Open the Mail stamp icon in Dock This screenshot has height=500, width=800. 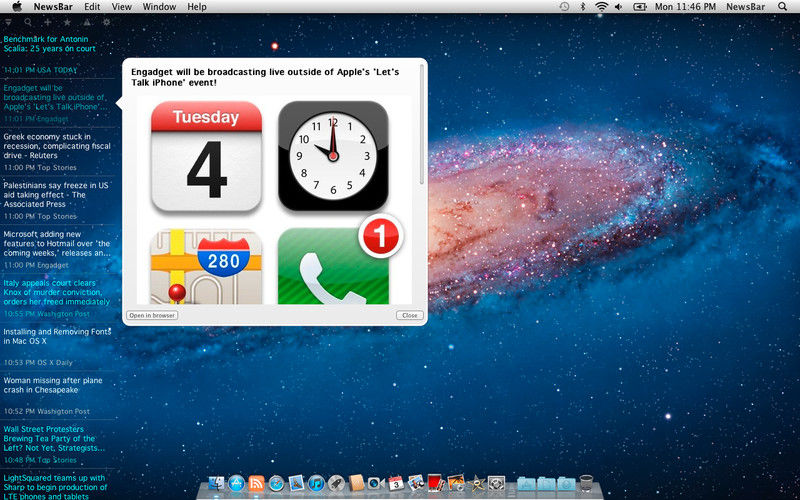[296, 483]
